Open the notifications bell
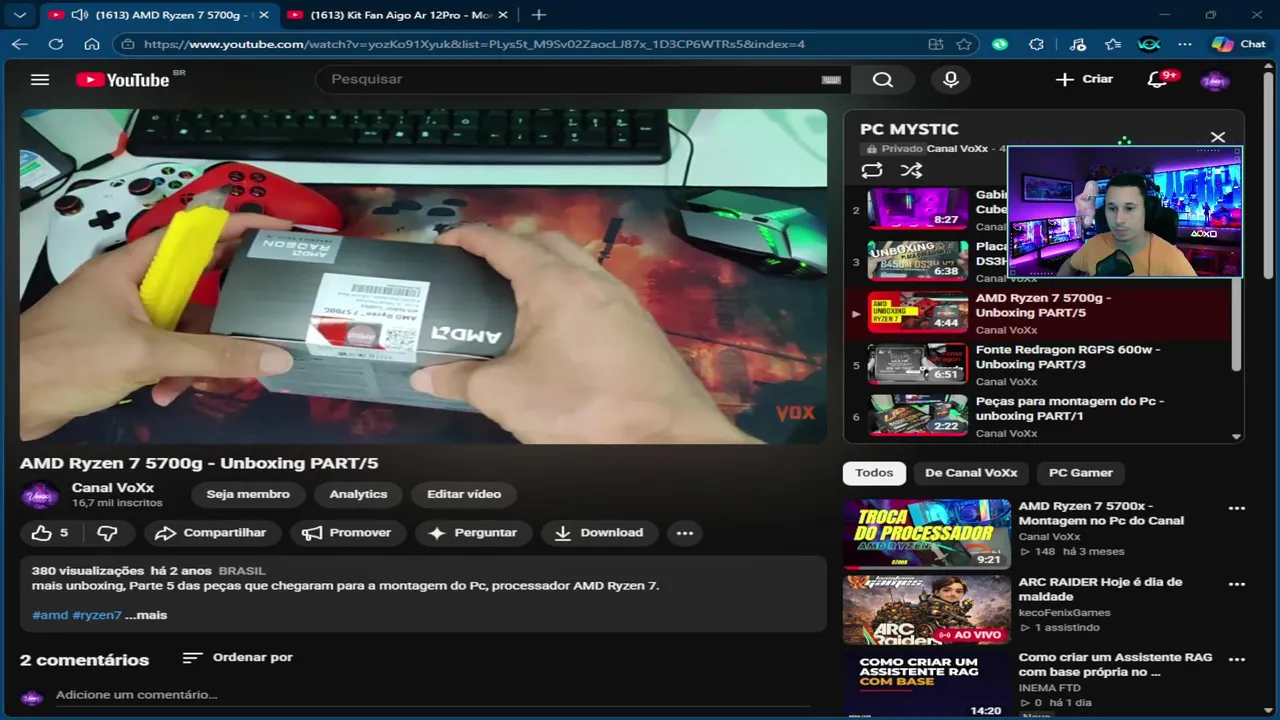The height and width of the screenshot is (720, 1280). (x=1158, y=79)
